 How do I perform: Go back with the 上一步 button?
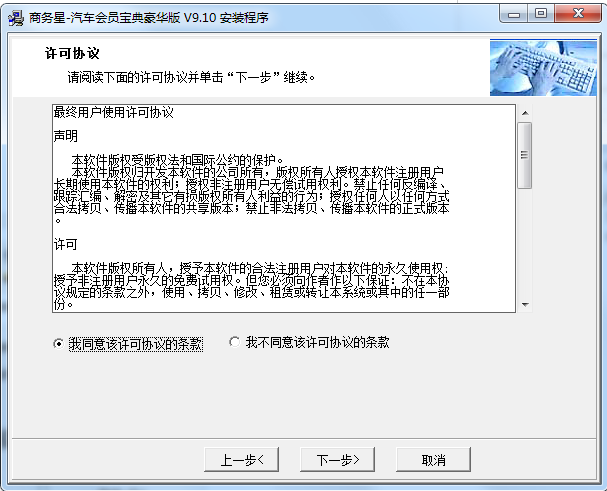[x=242, y=460]
